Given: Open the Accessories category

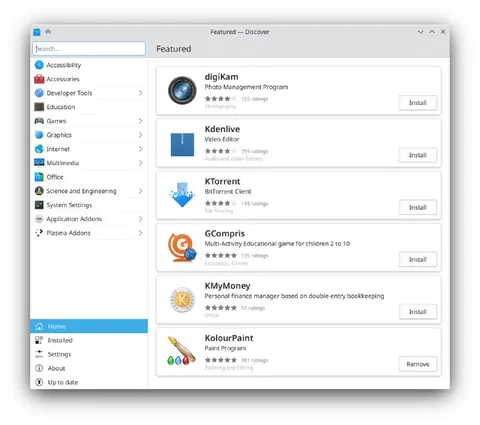Looking at the screenshot, I should tap(89, 79).
